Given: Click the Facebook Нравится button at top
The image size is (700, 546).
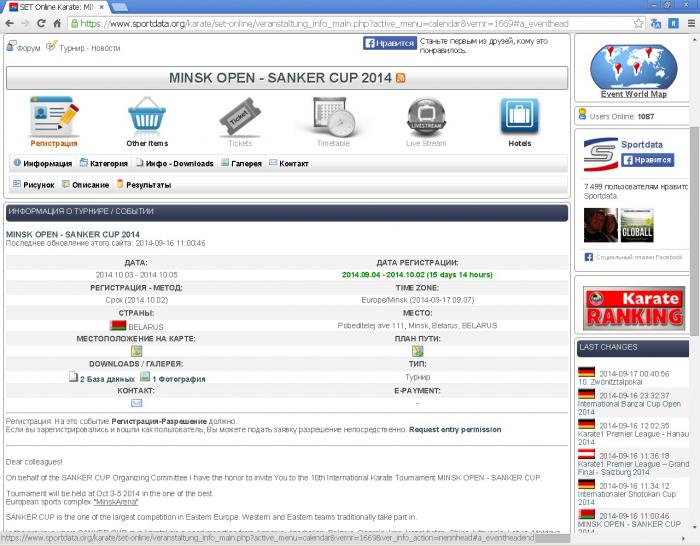Looking at the screenshot, I should [x=390, y=43].
